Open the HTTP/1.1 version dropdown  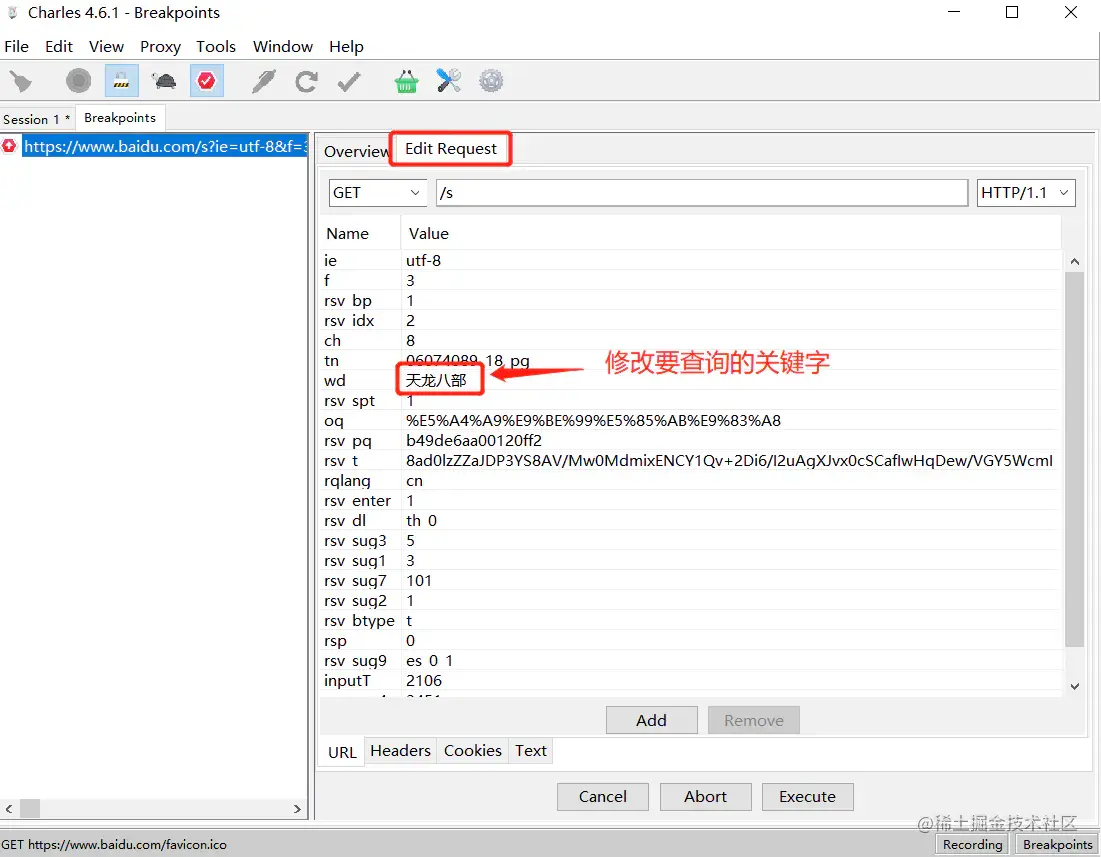point(1026,192)
